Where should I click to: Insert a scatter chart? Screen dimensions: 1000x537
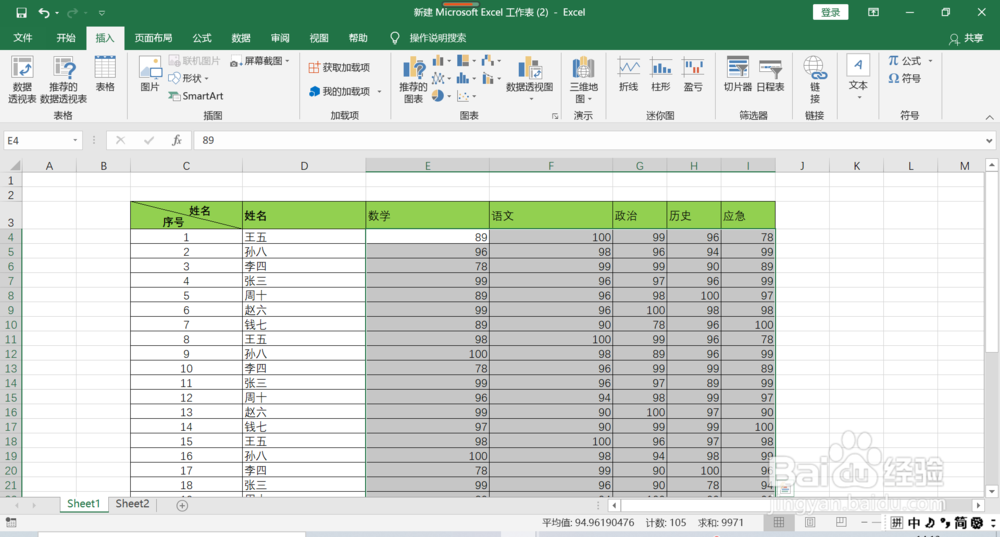[466, 96]
